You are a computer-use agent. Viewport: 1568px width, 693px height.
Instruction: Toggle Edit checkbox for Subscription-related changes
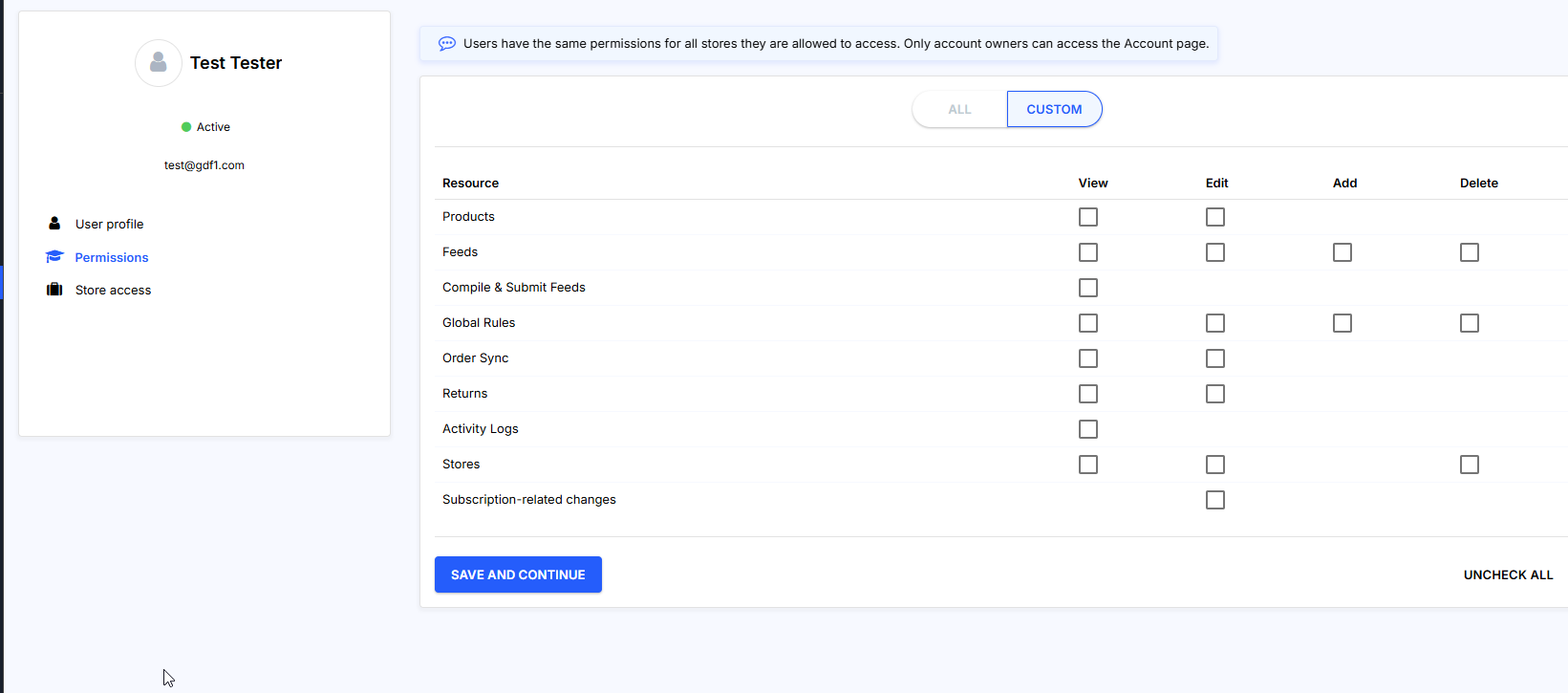[x=1215, y=500]
